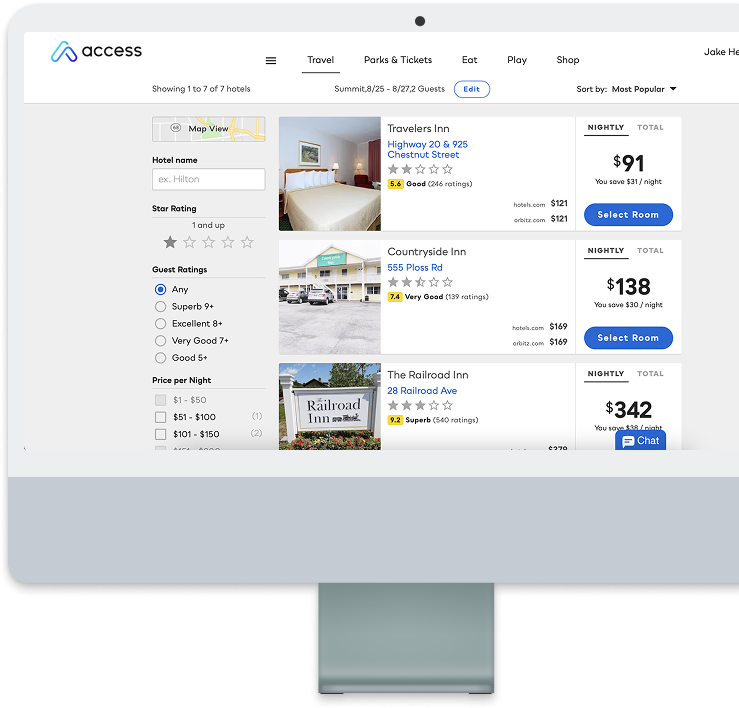Open the Travelers Inn hotel title
Screen dimensions: 739x708
click(x=418, y=129)
